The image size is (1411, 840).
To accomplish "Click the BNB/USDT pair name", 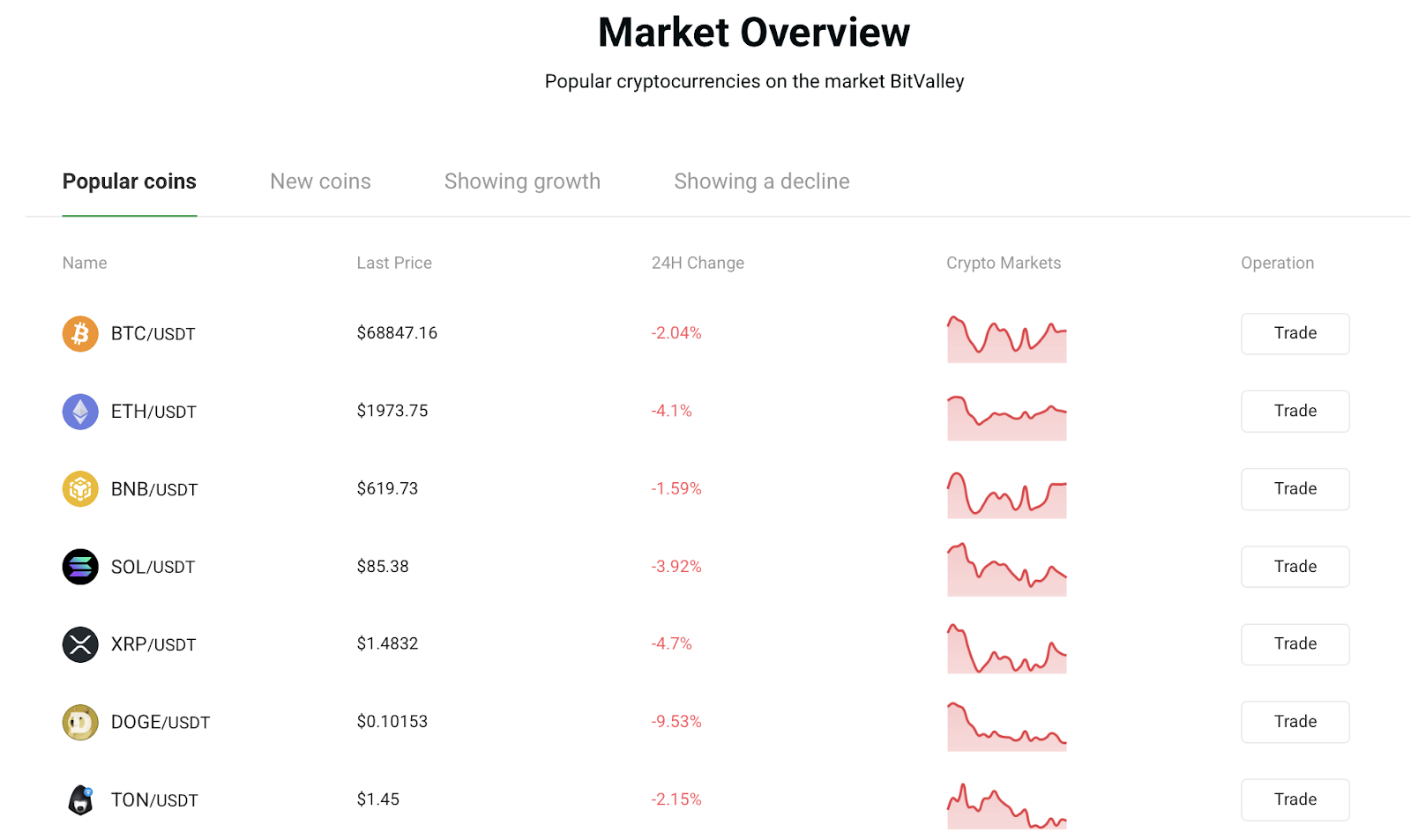I will pos(154,489).
